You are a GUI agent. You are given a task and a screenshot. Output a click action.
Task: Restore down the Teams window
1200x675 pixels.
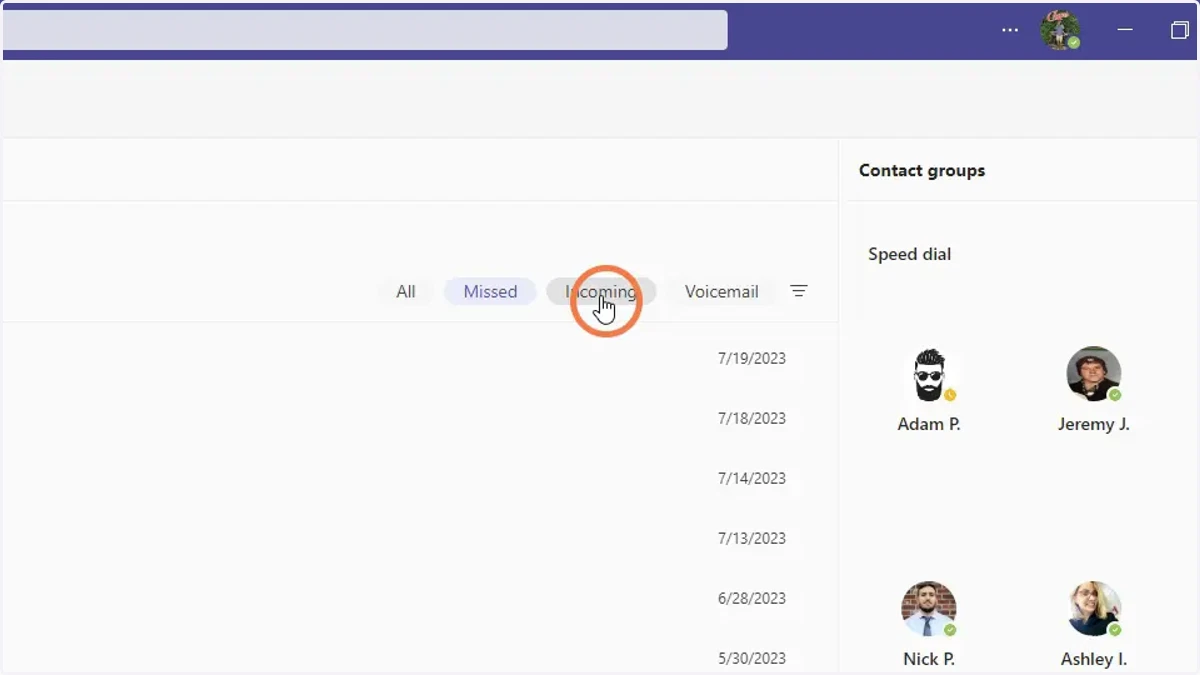1179,30
